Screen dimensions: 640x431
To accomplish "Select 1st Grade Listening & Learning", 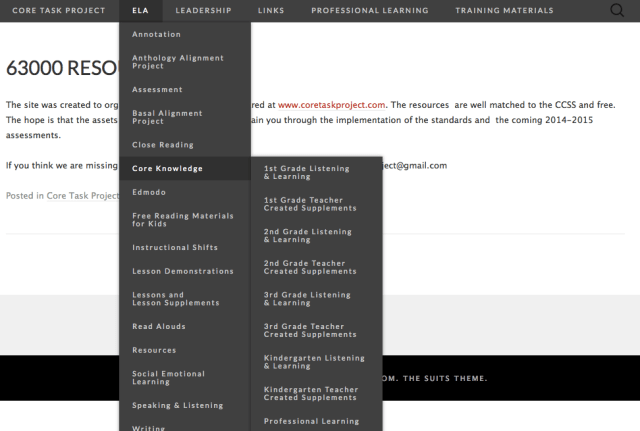I will coord(307,172).
